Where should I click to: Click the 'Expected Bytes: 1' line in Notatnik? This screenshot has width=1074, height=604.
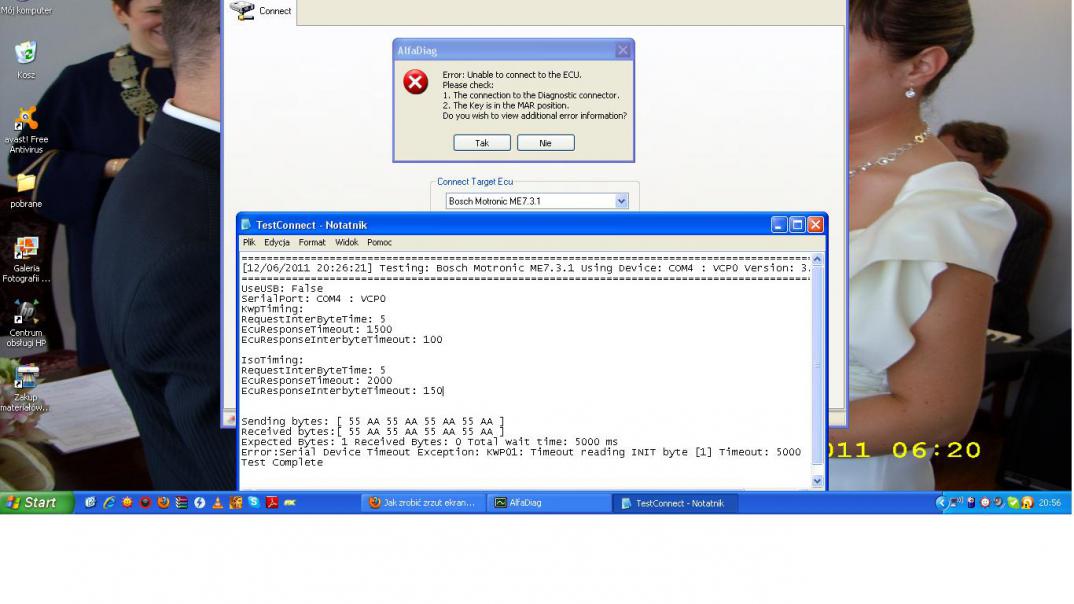coord(429,442)
